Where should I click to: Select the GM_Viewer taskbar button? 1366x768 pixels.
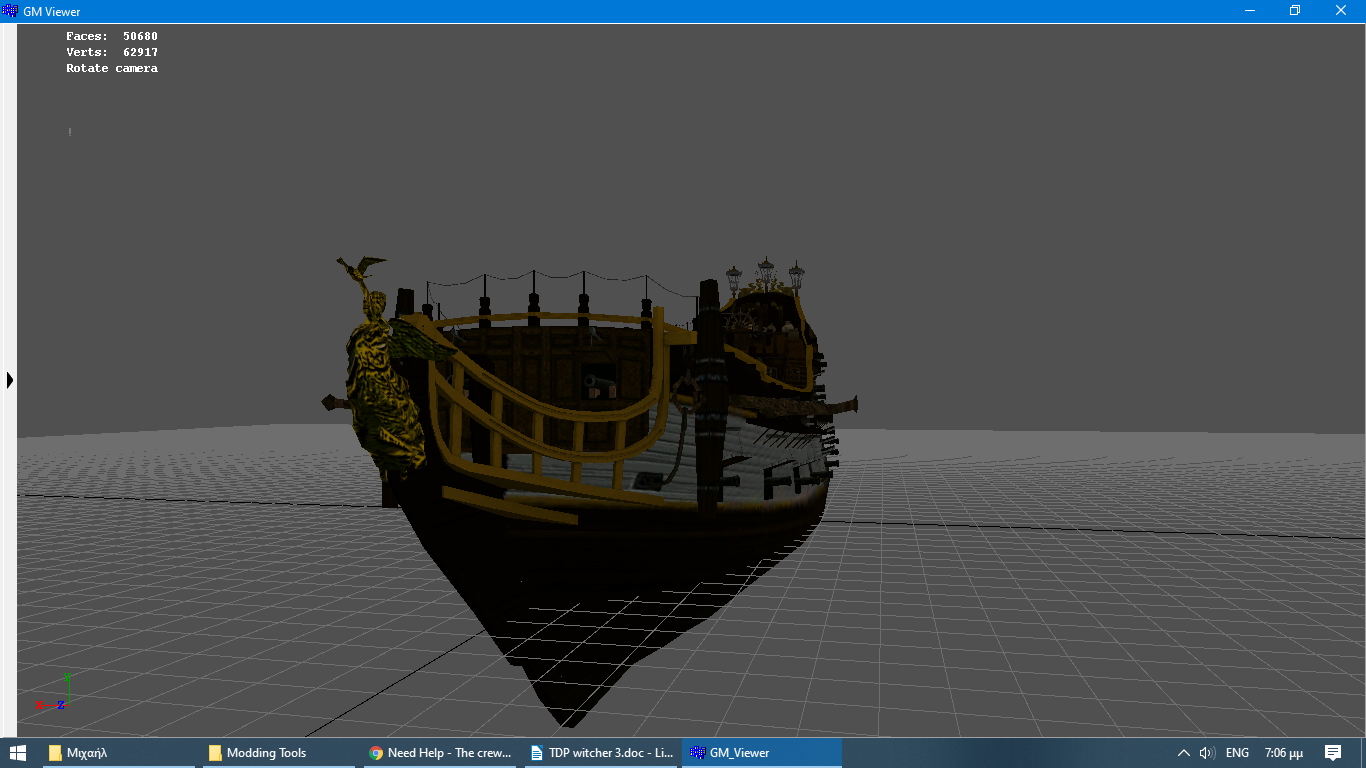coord(762,753)
